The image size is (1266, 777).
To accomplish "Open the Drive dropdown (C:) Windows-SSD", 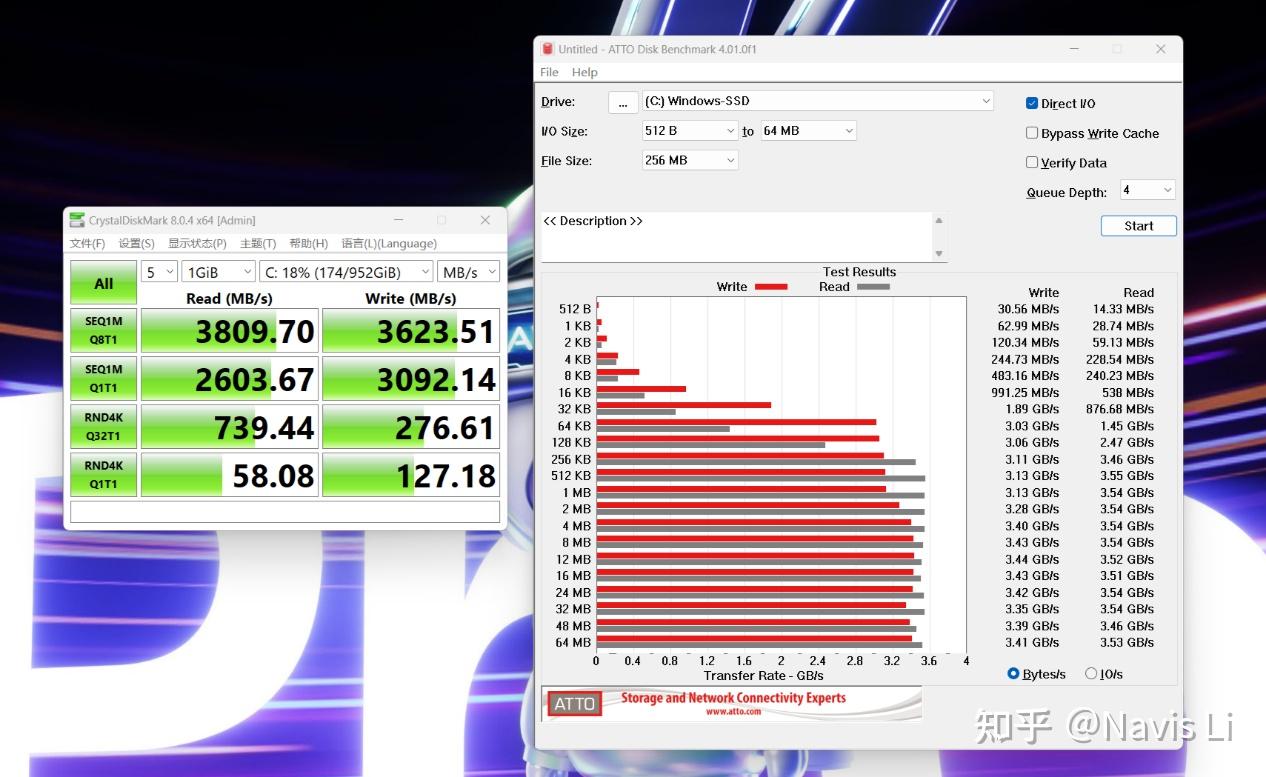I will 817,101.
